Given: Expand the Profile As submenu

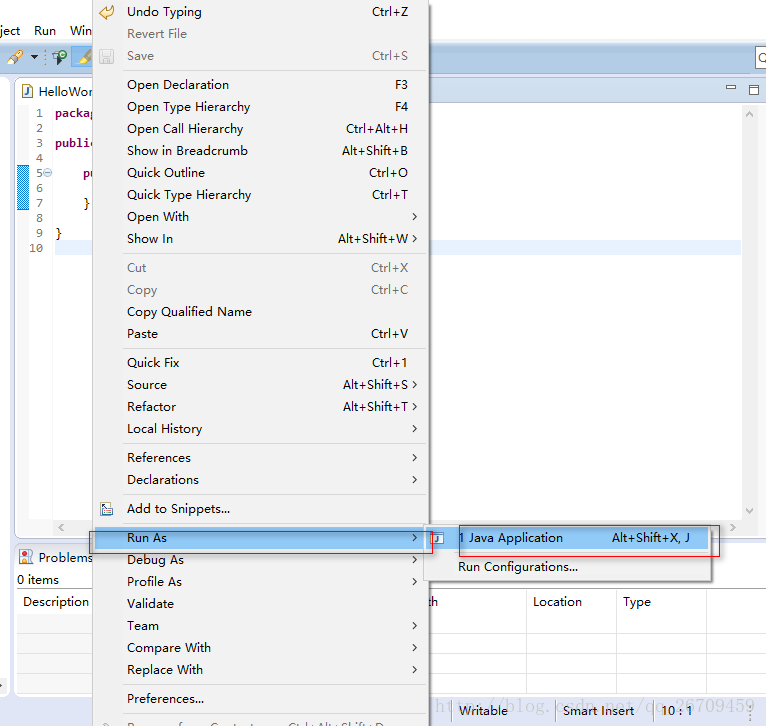Looking at the screenshot, I should 261,582.
